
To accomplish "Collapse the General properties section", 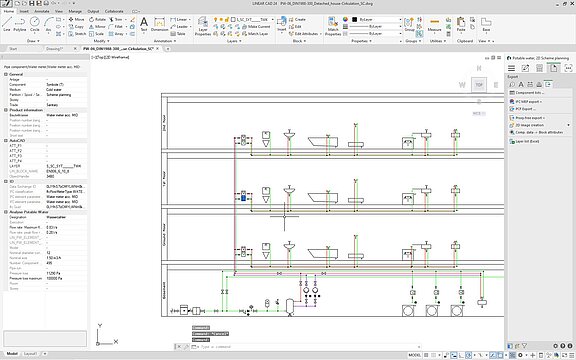I will 6,74.
